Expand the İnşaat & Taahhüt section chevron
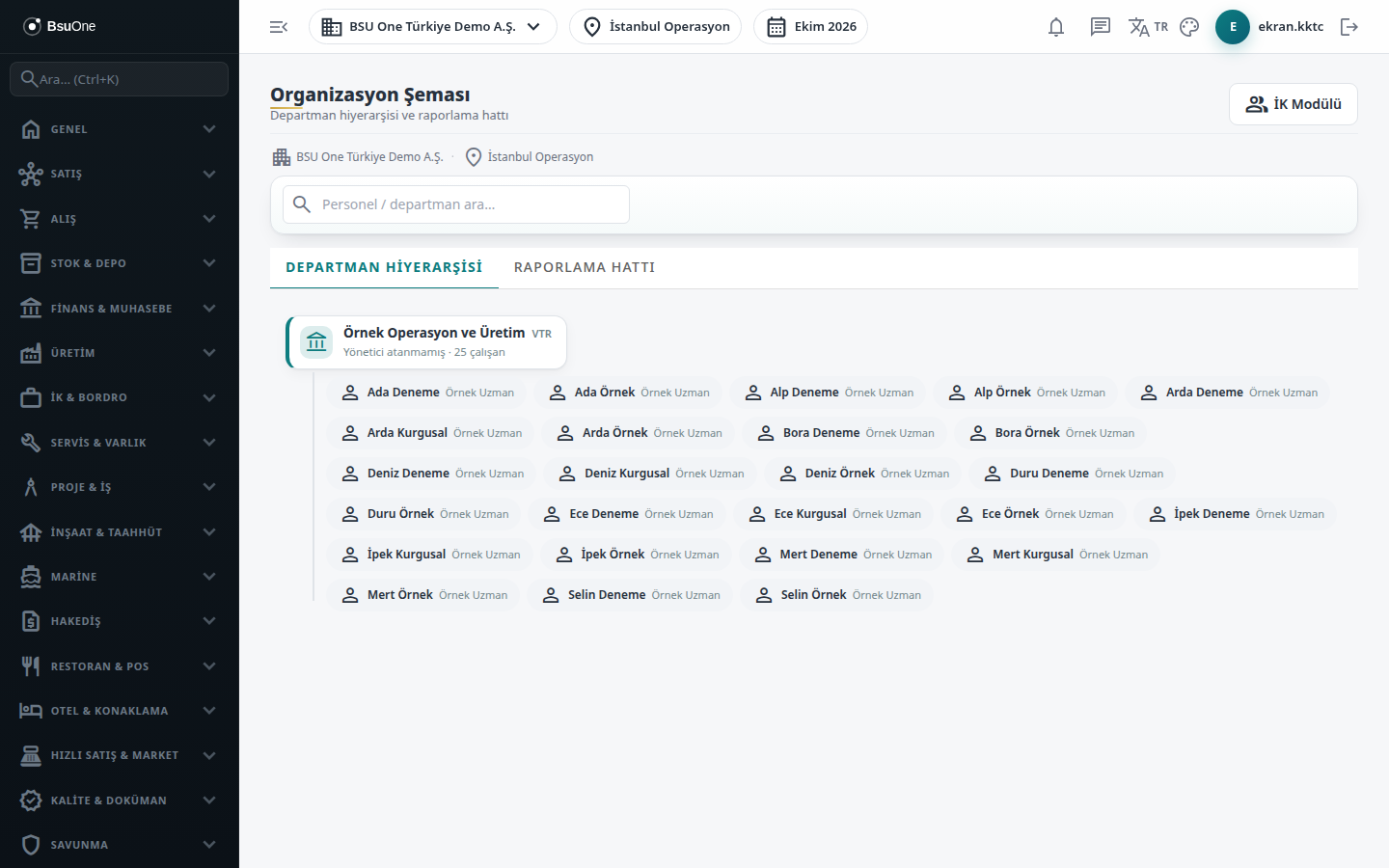The image size is (1389, 868). click(209, 532)
